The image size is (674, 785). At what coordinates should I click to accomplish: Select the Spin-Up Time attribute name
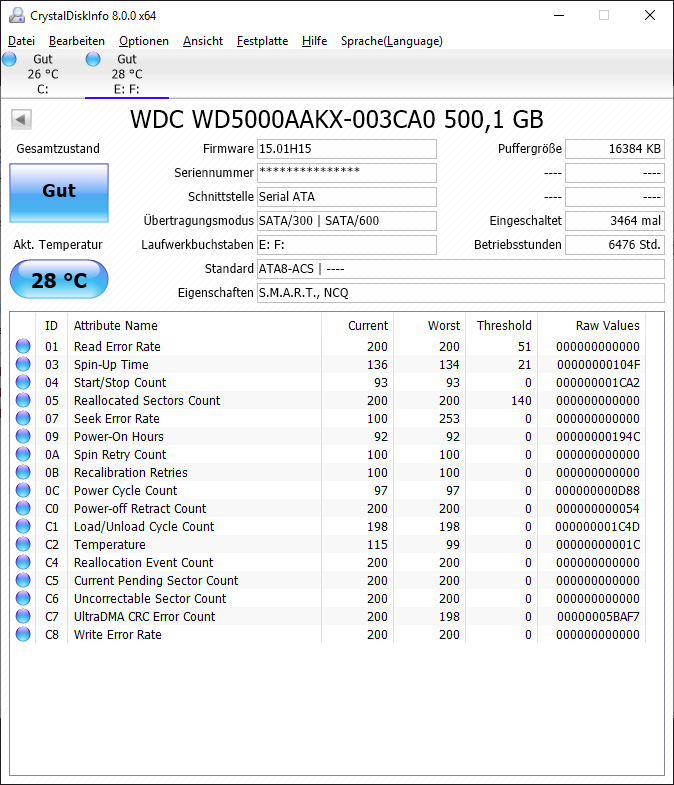click(x=111, y=364)
